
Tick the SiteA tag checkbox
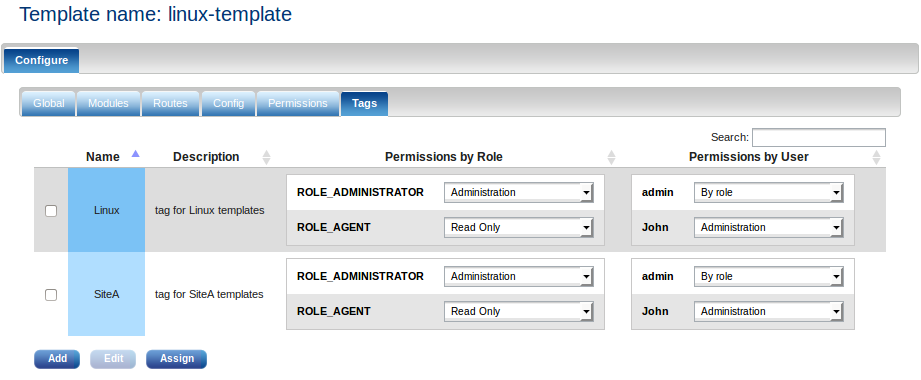[x=51, y=295]
